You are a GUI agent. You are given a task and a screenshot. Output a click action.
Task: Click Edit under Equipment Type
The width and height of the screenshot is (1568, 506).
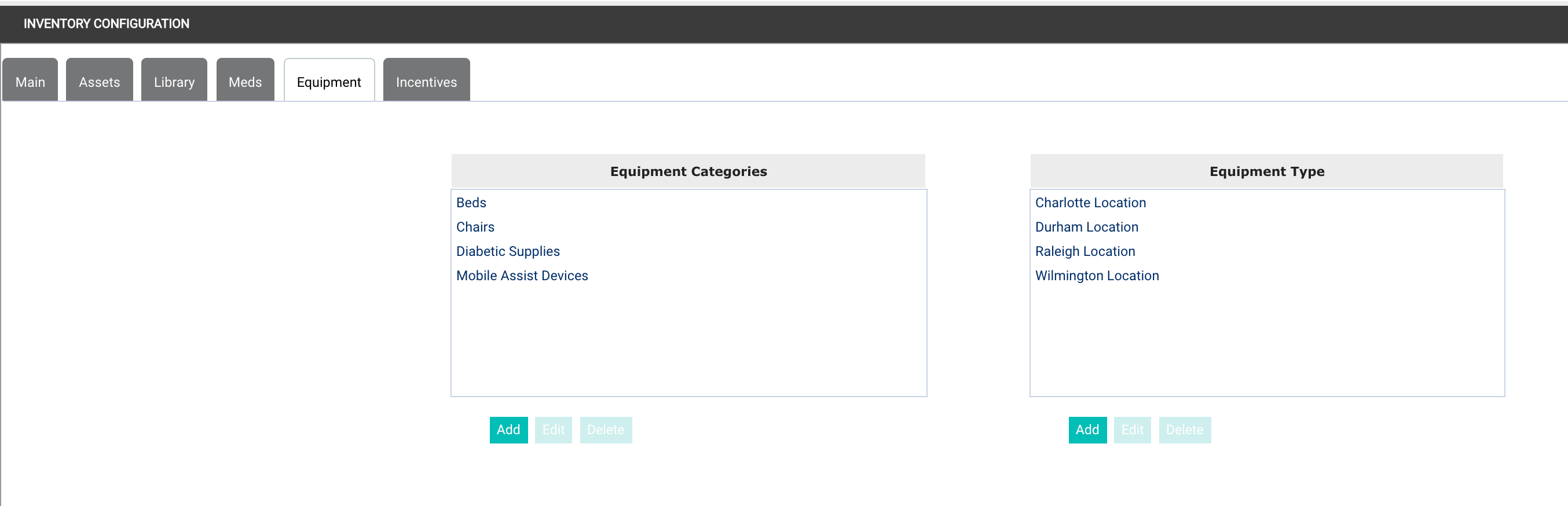[x=1132, y=430]
